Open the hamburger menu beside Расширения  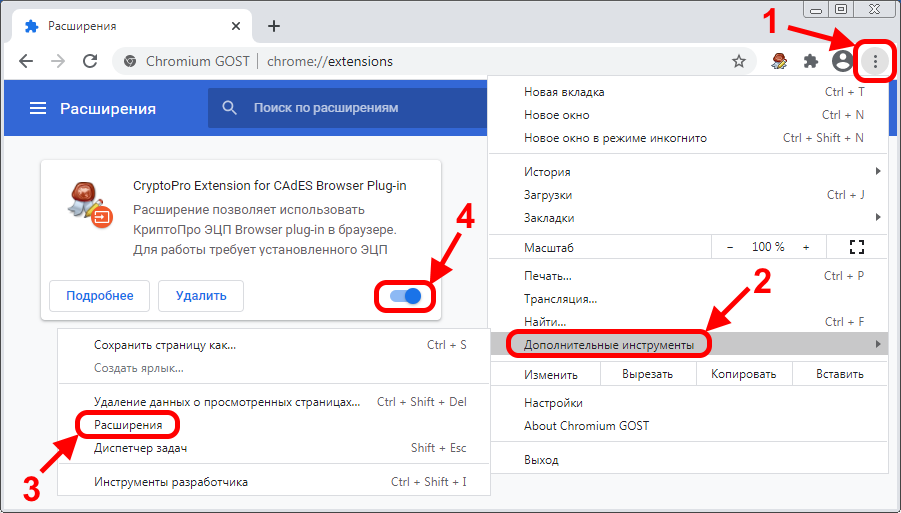[37, 108]
